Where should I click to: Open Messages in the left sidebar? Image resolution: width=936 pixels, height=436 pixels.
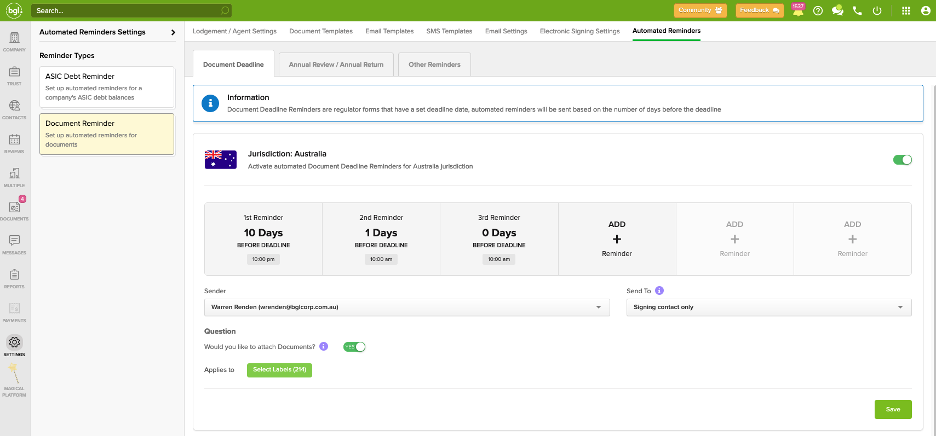click(14, 243)
